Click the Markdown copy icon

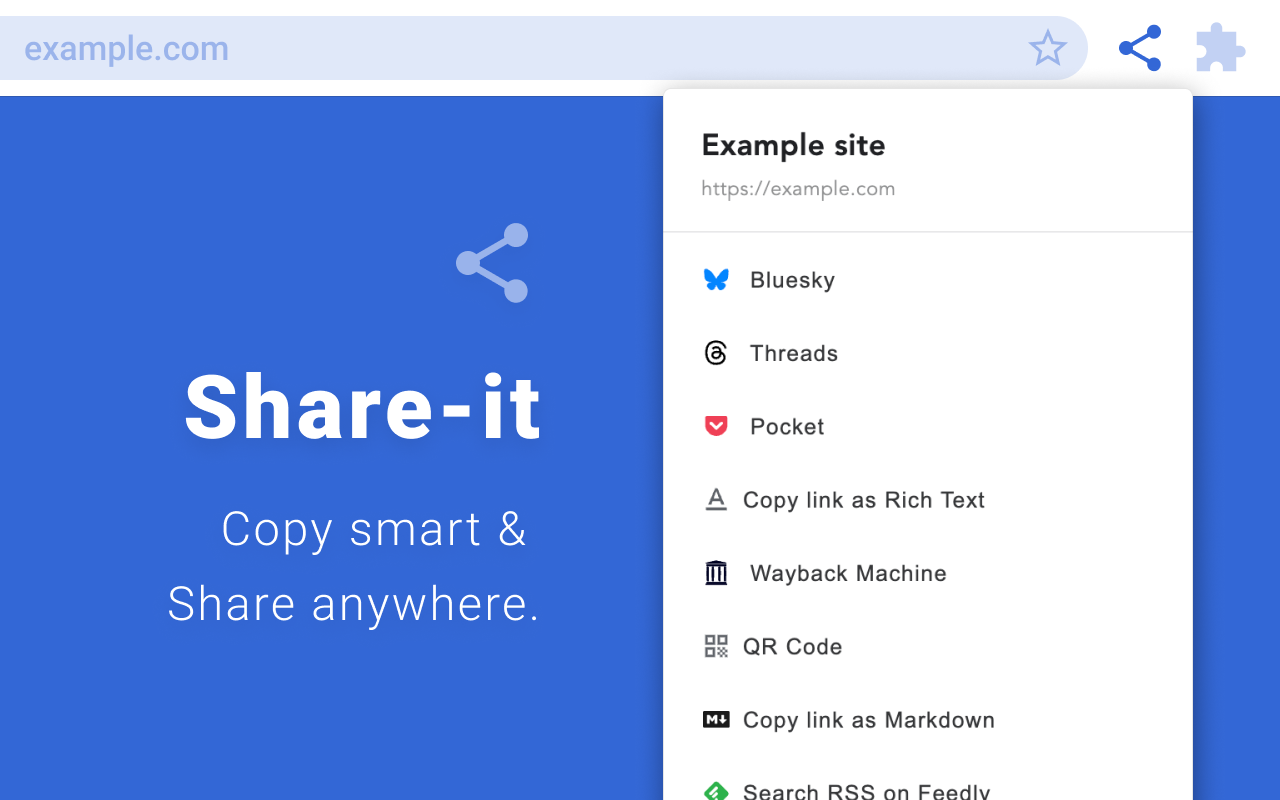[716, 719]
